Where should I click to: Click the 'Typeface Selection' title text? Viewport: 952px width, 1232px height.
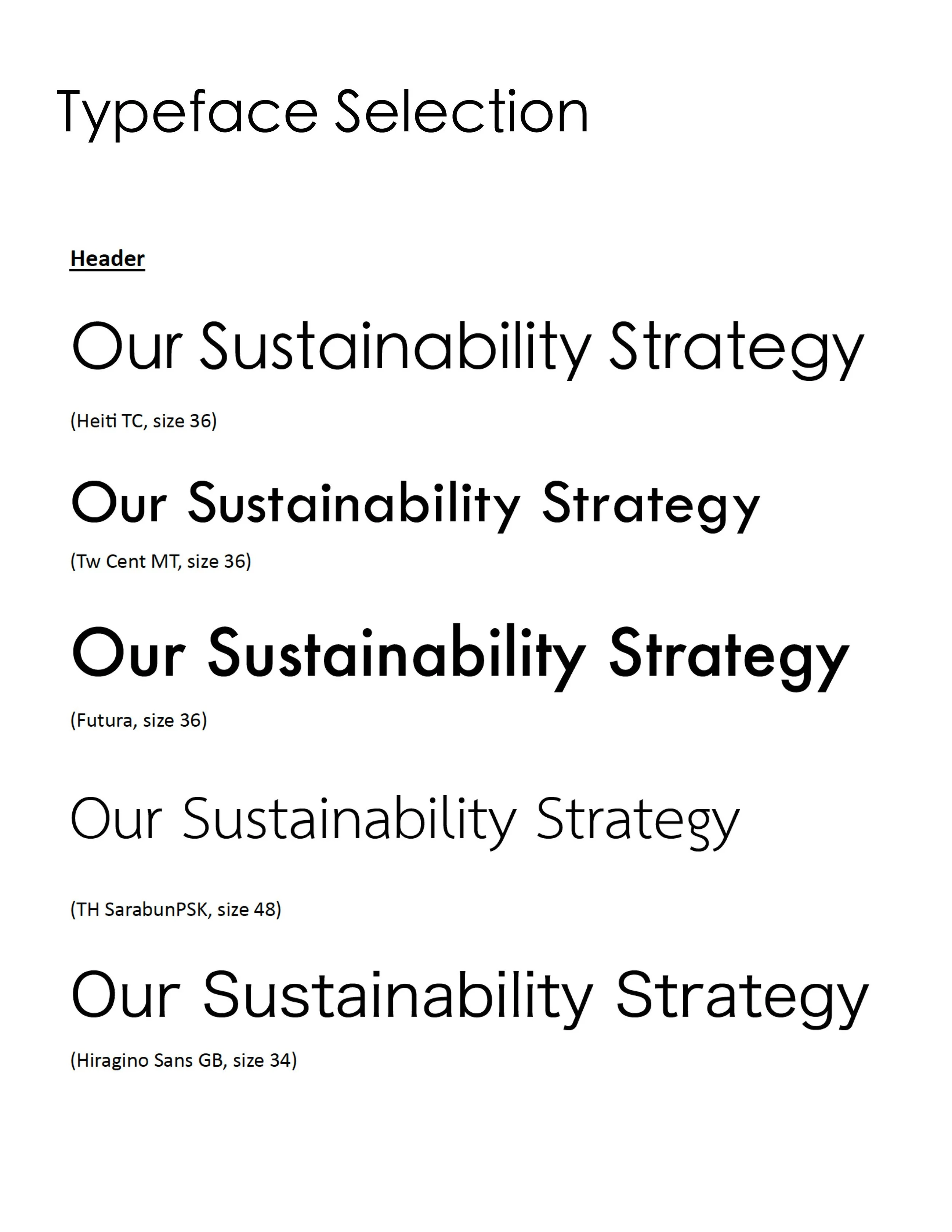(x=323, y=113)
